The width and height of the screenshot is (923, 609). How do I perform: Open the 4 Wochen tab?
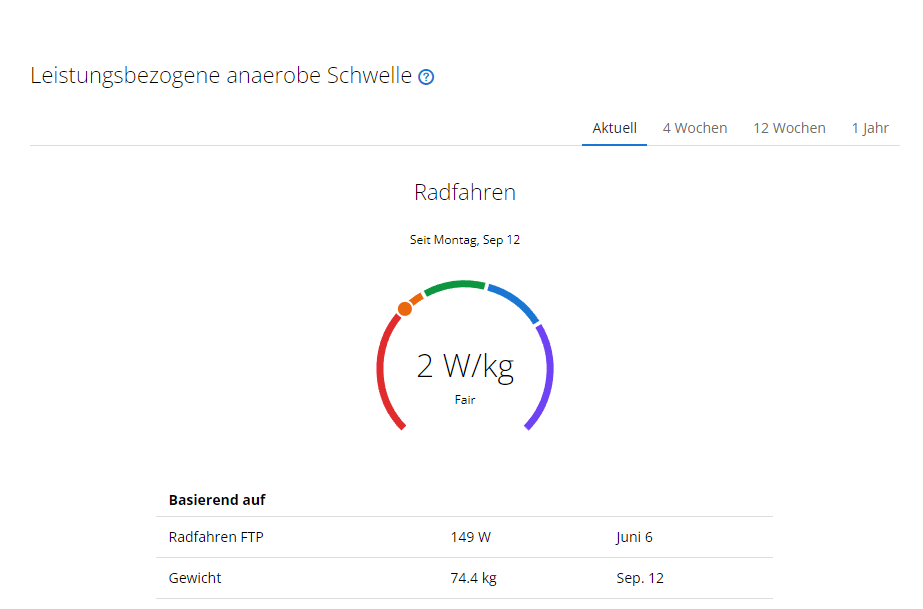point(695,128)
